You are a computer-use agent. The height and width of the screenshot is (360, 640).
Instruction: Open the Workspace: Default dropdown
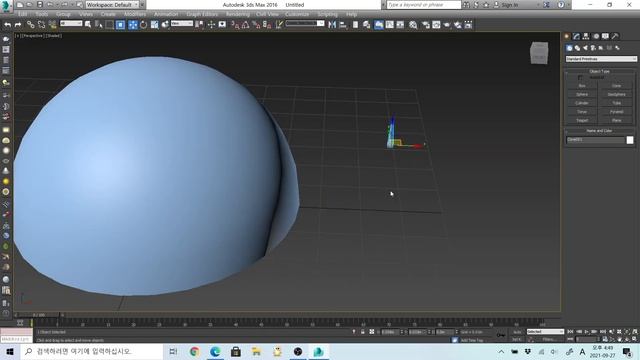click(x=112, y=5)
